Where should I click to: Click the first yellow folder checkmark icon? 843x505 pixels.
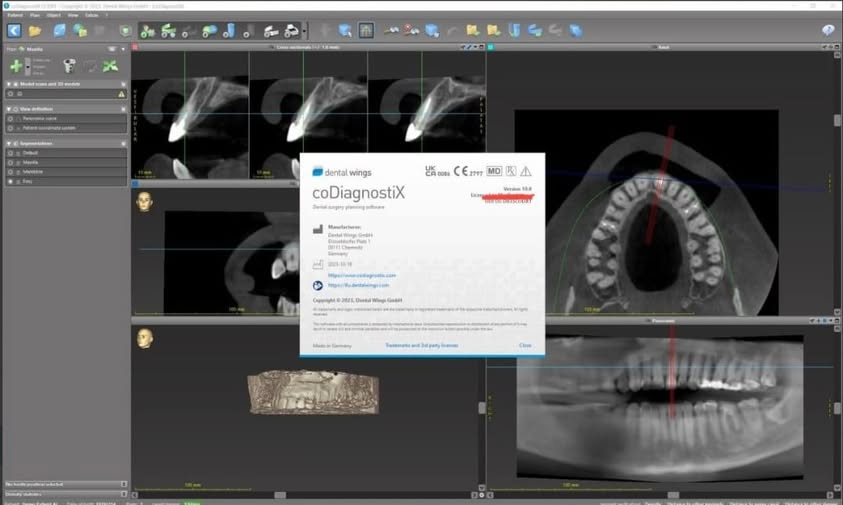coord(473,31)
